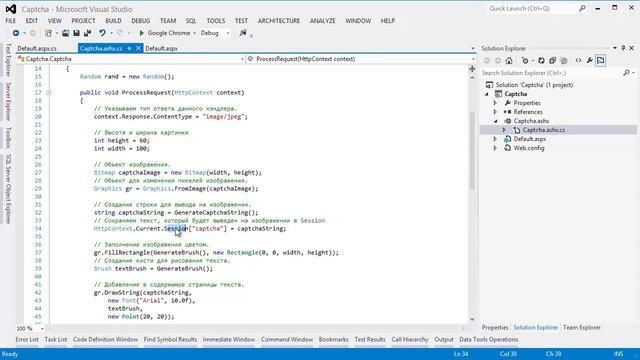
Task: Click the Show All Files icon
Action: (x=564, y=61)
